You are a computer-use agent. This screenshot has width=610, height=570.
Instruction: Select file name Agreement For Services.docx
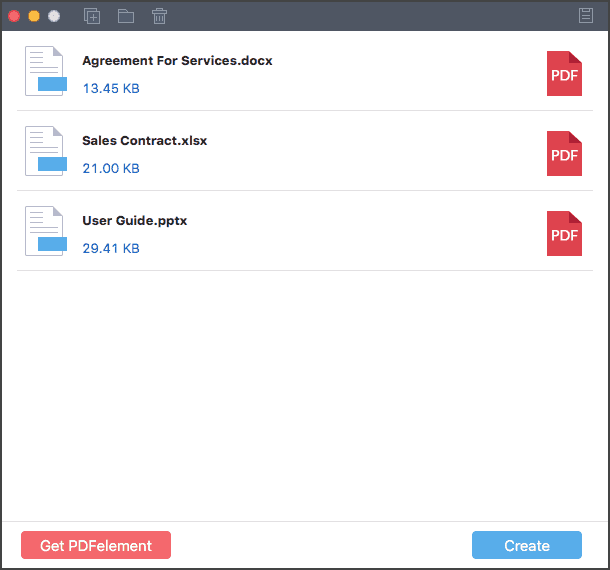click(x=177, y=61)
